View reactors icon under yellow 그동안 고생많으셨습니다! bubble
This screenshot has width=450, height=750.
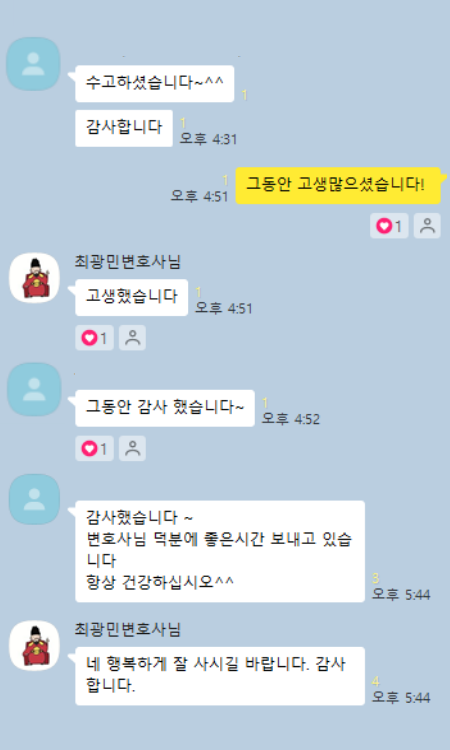(x=427, y=226)
